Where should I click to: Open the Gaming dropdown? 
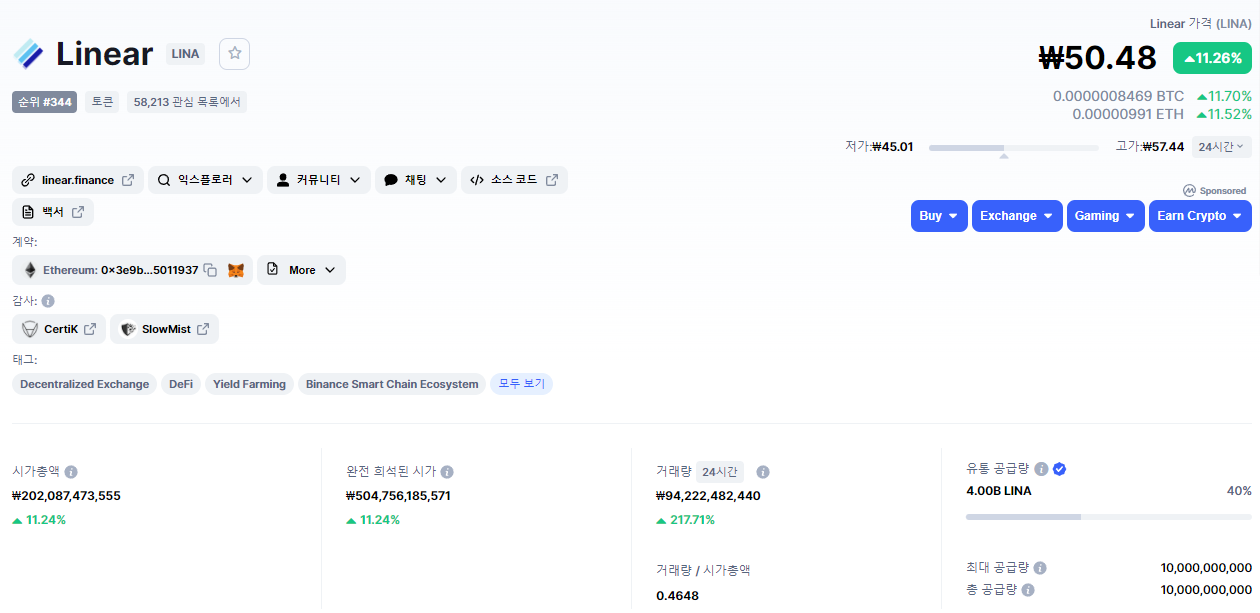point(1106,216)
